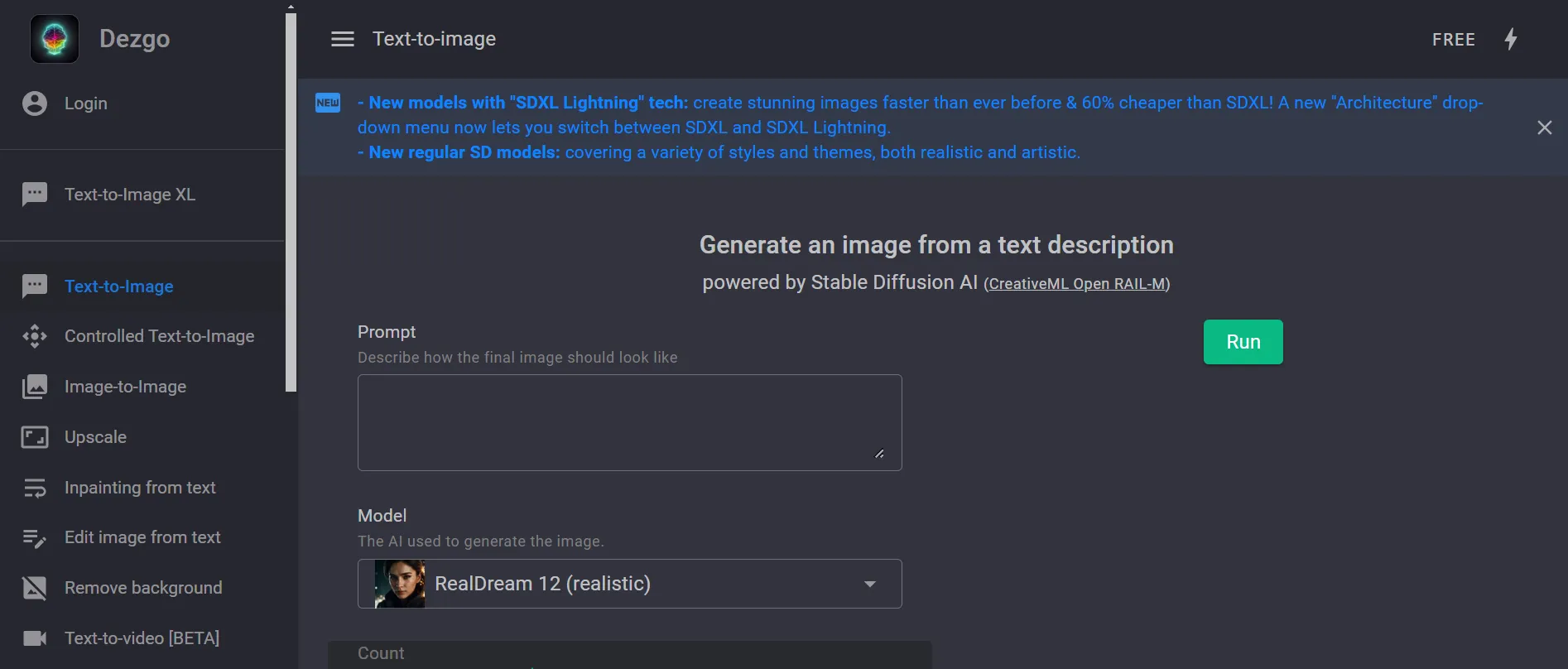Click the "RealDream 12 (realistic)" model name
The height and width of the screenshot is (669, 1568).
[x=542, y=584]
